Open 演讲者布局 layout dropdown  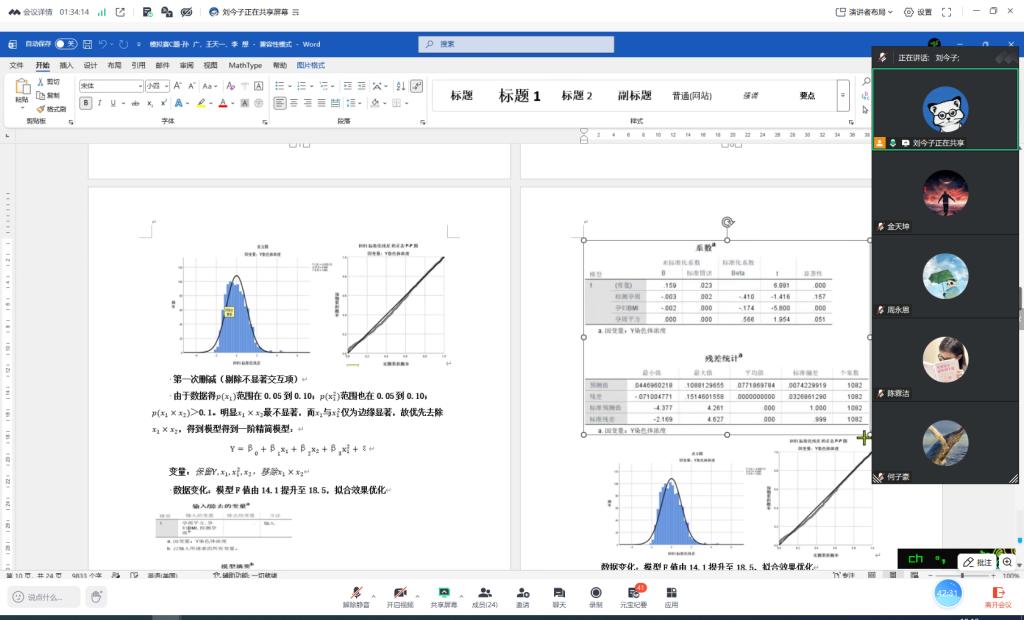coord(864,12)
